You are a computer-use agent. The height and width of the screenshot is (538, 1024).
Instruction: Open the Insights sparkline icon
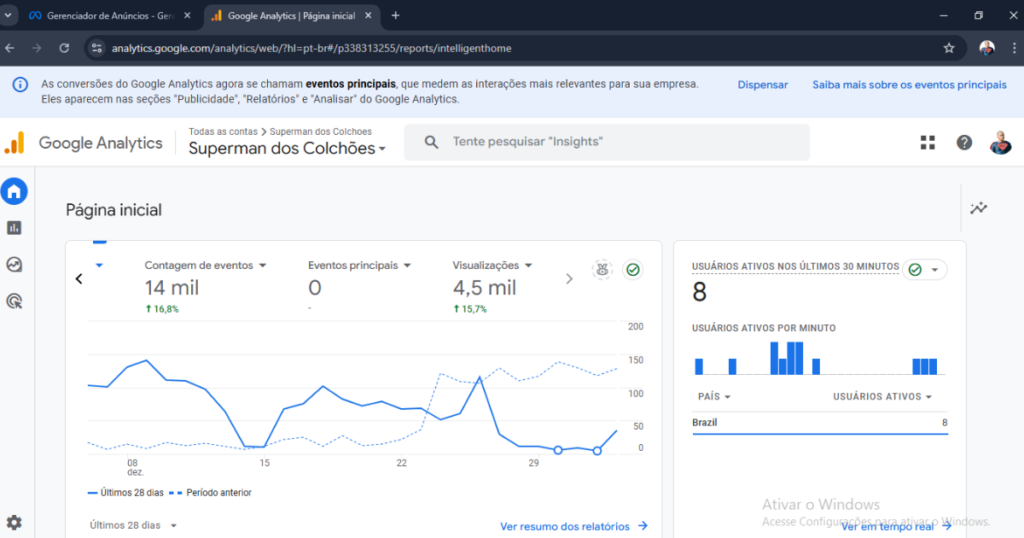(x=978, y=208)
